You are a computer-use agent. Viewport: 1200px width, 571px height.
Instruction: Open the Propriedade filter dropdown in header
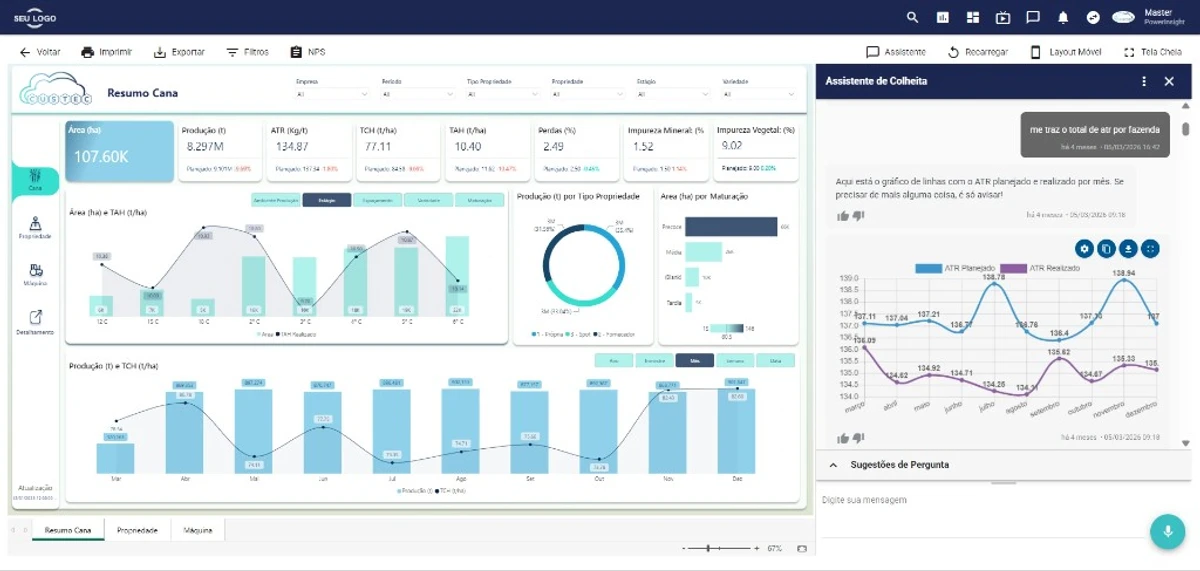587,93
